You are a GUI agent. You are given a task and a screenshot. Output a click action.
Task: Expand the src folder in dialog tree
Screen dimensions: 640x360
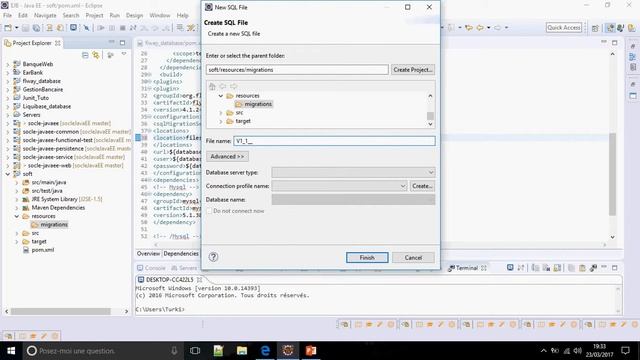(x=221, y=113)
